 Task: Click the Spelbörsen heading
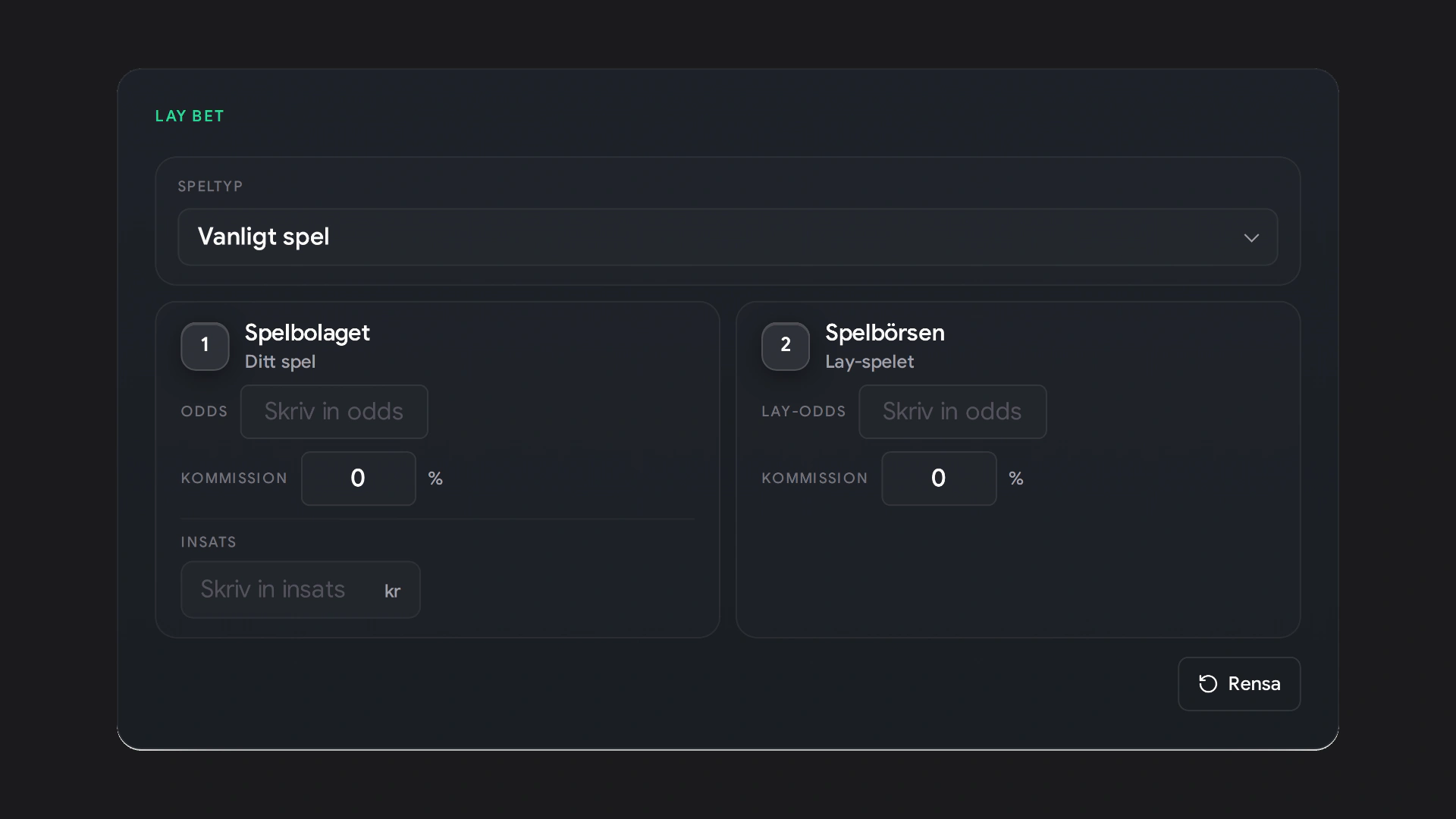coord(885,333)
